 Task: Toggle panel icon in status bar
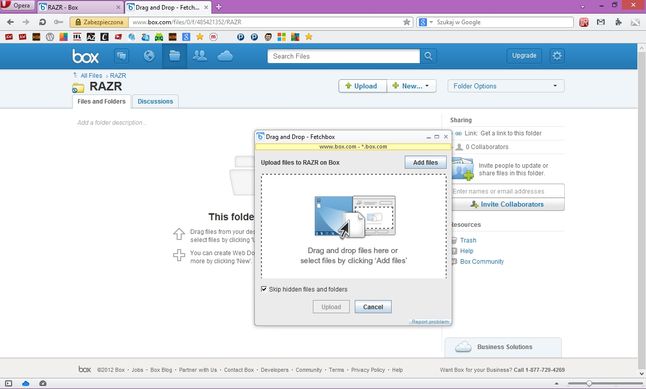pyautogui.click(x=8, y=384)
